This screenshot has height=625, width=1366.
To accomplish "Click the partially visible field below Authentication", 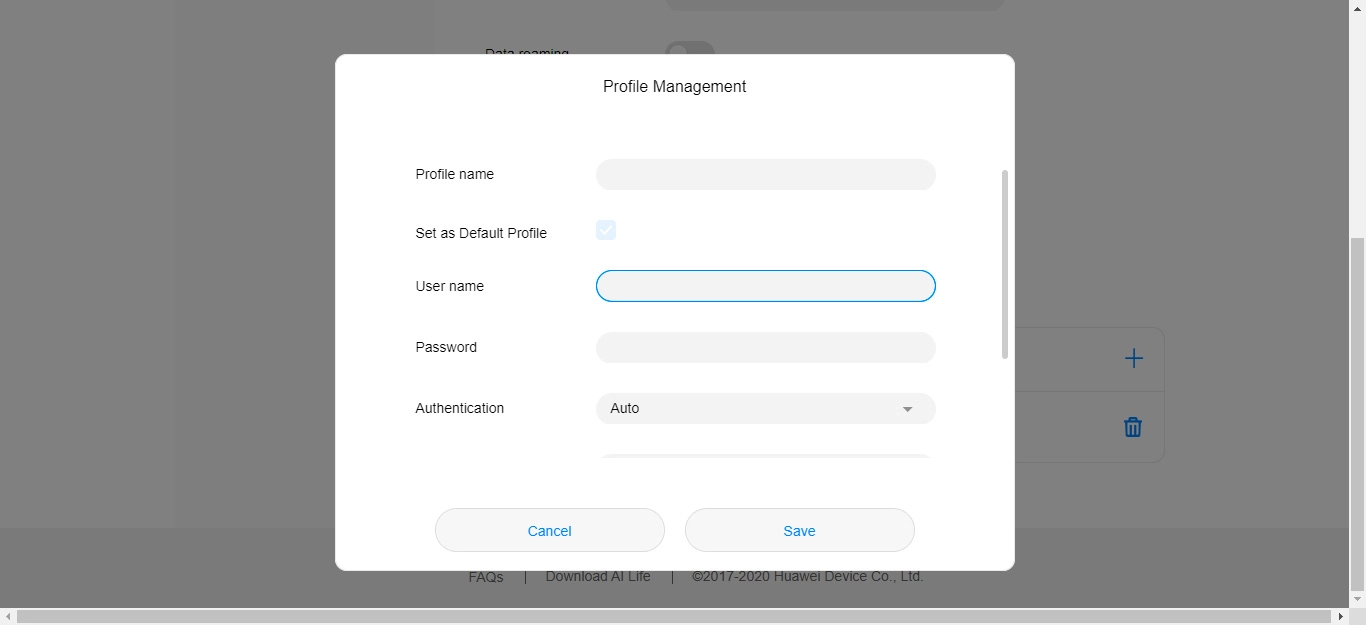I will click(x=765, y=457).
